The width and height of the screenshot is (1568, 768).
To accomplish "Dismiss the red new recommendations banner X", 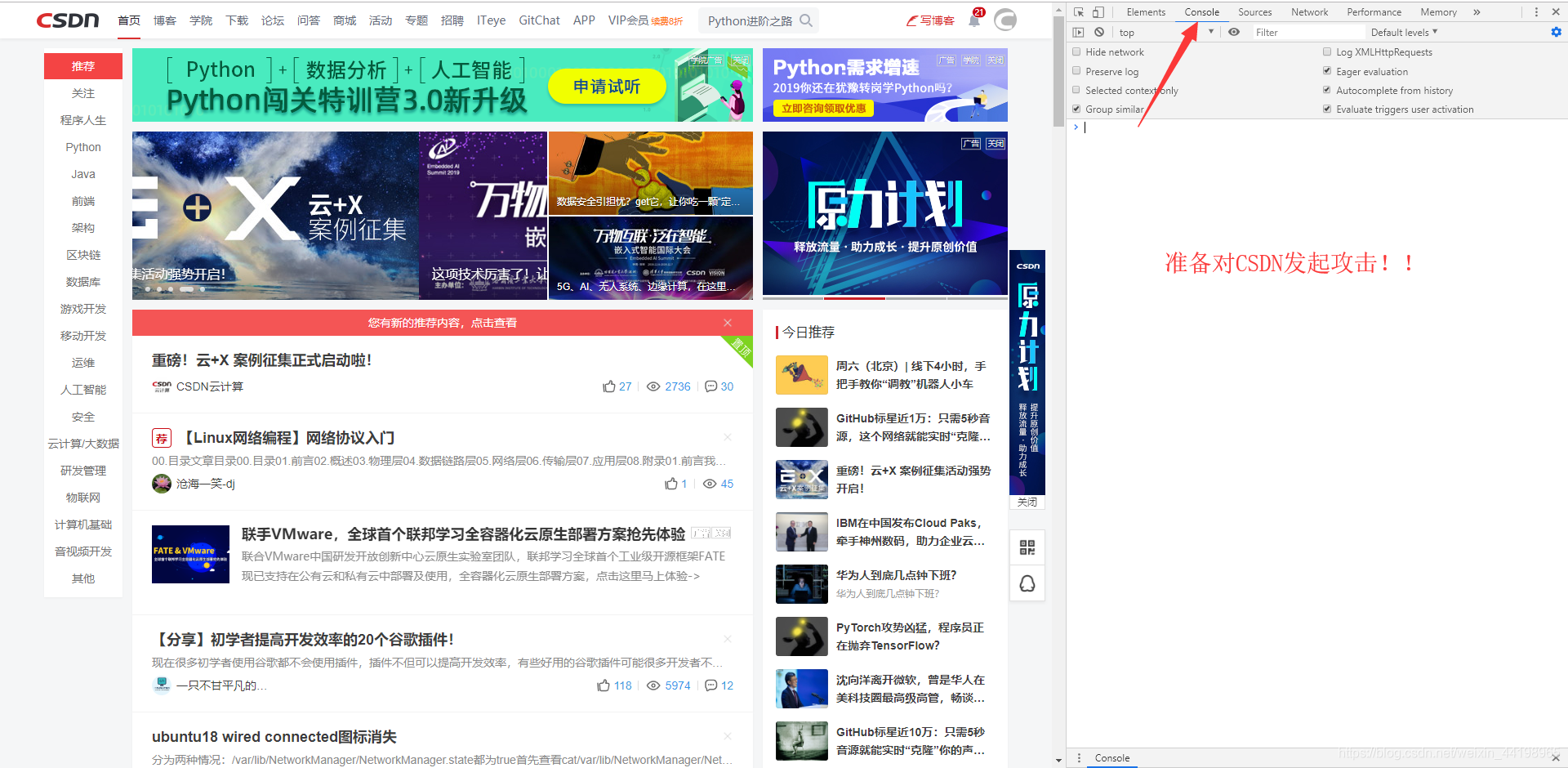I will pyautogui.click(x=728, y=323).
